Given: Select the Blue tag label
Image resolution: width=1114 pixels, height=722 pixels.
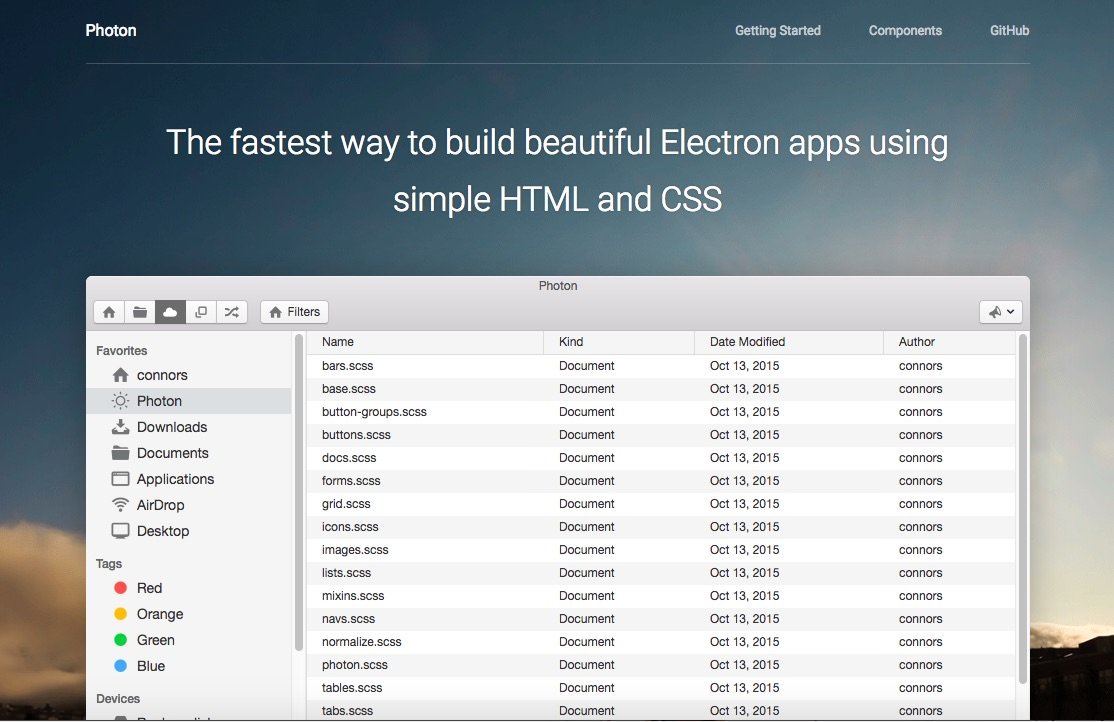Looking at the screenshot, I should (x=151, y=666).
